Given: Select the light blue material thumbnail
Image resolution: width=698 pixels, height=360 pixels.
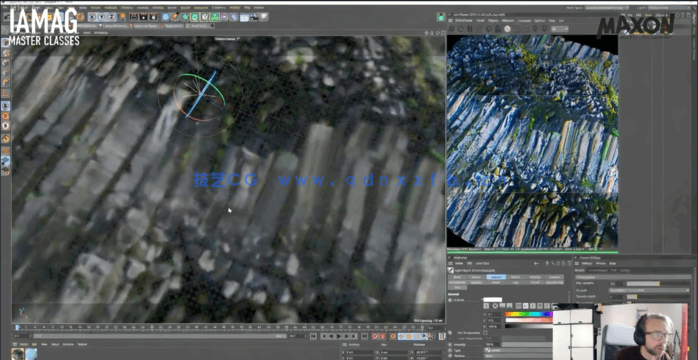Looking at the screenshot, I should coord(31,354).
